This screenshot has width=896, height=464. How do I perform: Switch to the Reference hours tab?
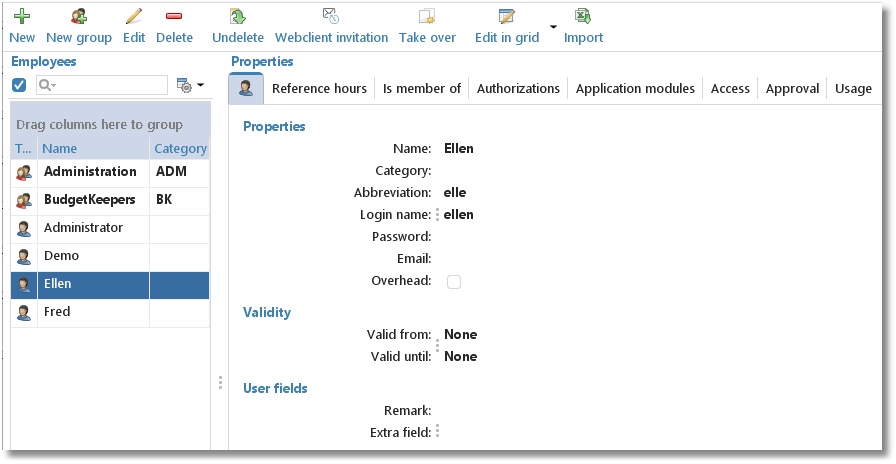[x=319, y=89]
